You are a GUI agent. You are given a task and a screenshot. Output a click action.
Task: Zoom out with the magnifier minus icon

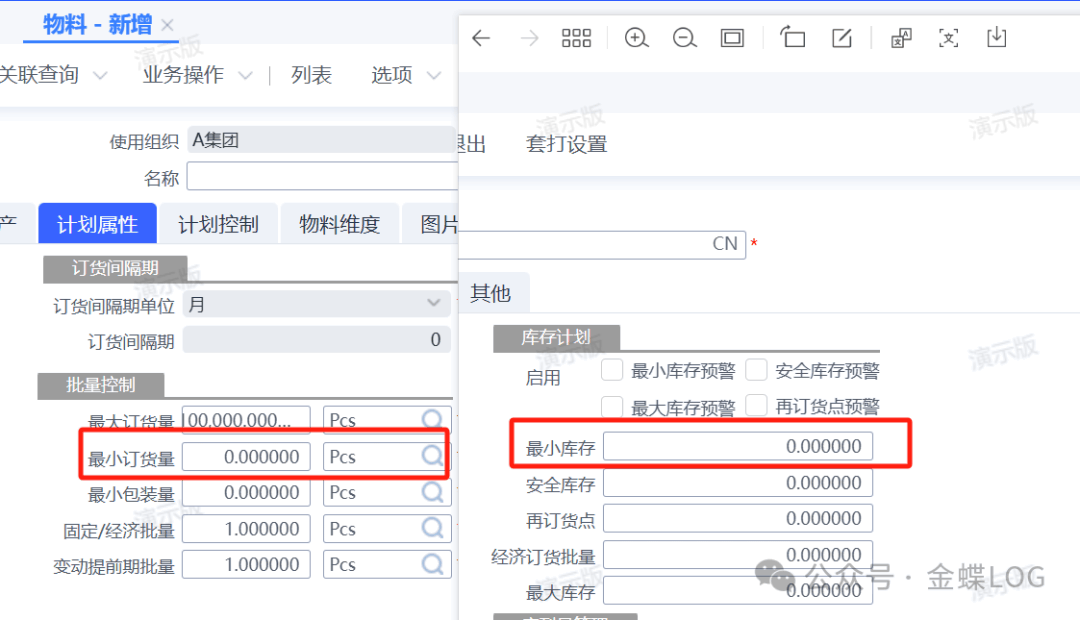point(685,38)
